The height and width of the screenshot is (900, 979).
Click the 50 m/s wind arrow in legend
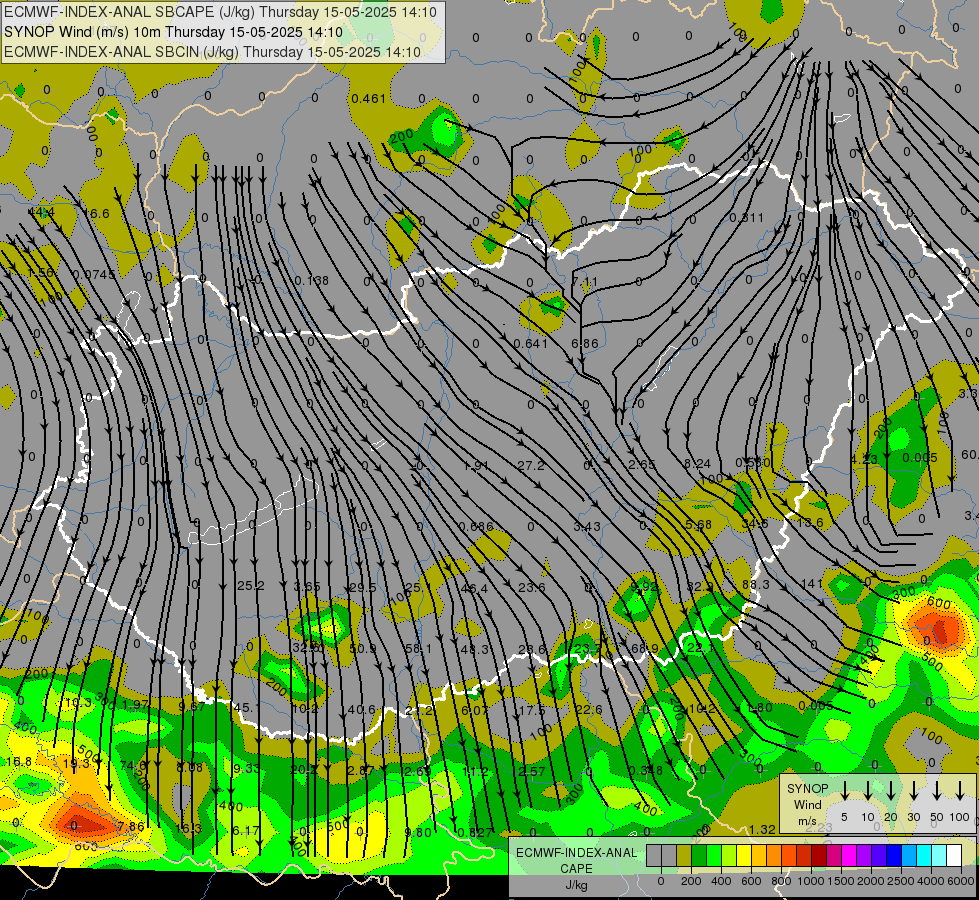pyautogui.click(x=937, y=791)
